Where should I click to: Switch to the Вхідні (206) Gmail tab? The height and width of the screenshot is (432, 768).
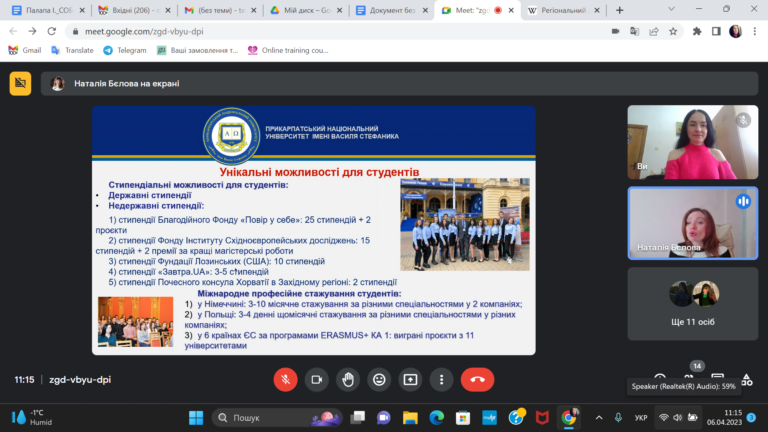(x=134, y=10)
